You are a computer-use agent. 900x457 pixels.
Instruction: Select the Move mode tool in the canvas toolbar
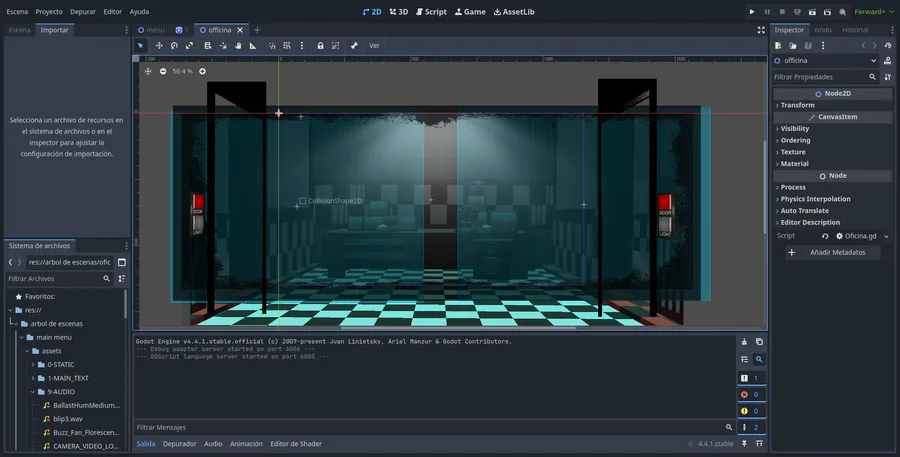pyautogui.click(x=158, y=45)
